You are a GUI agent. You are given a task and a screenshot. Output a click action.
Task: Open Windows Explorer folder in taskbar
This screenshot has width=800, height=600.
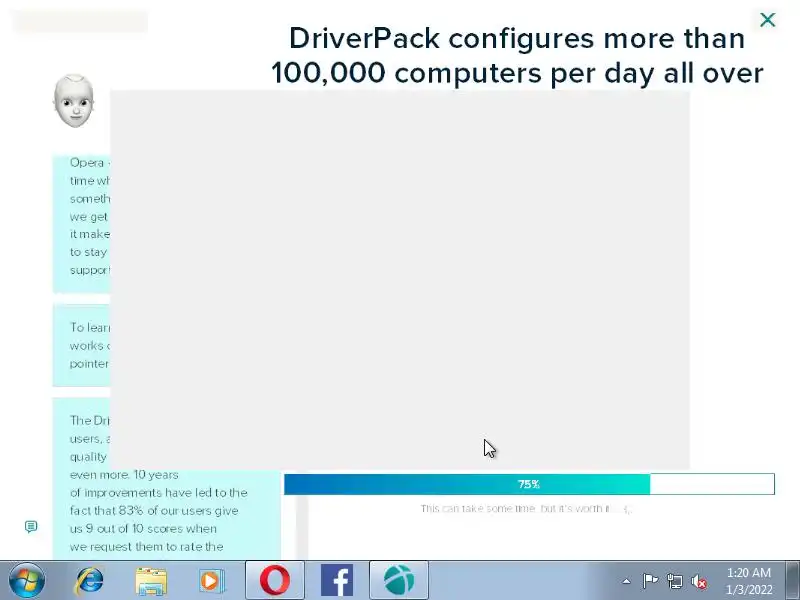[x=151, y=581]
